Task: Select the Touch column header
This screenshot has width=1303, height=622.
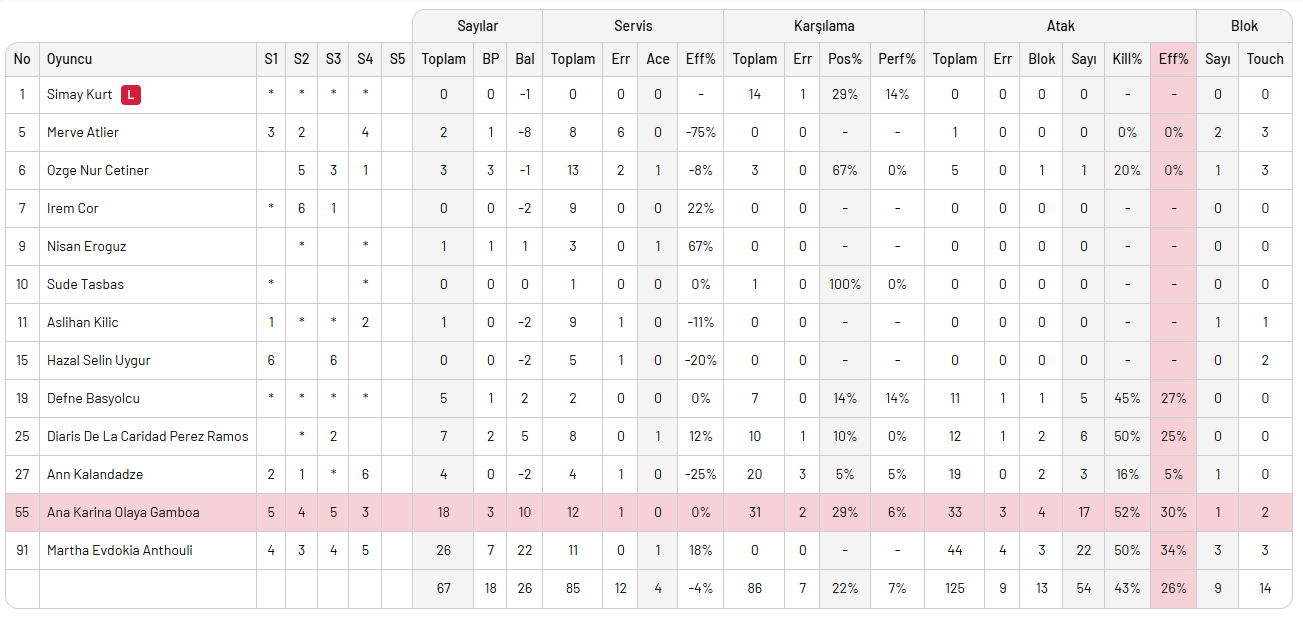Action: (x=1265, y=59)
